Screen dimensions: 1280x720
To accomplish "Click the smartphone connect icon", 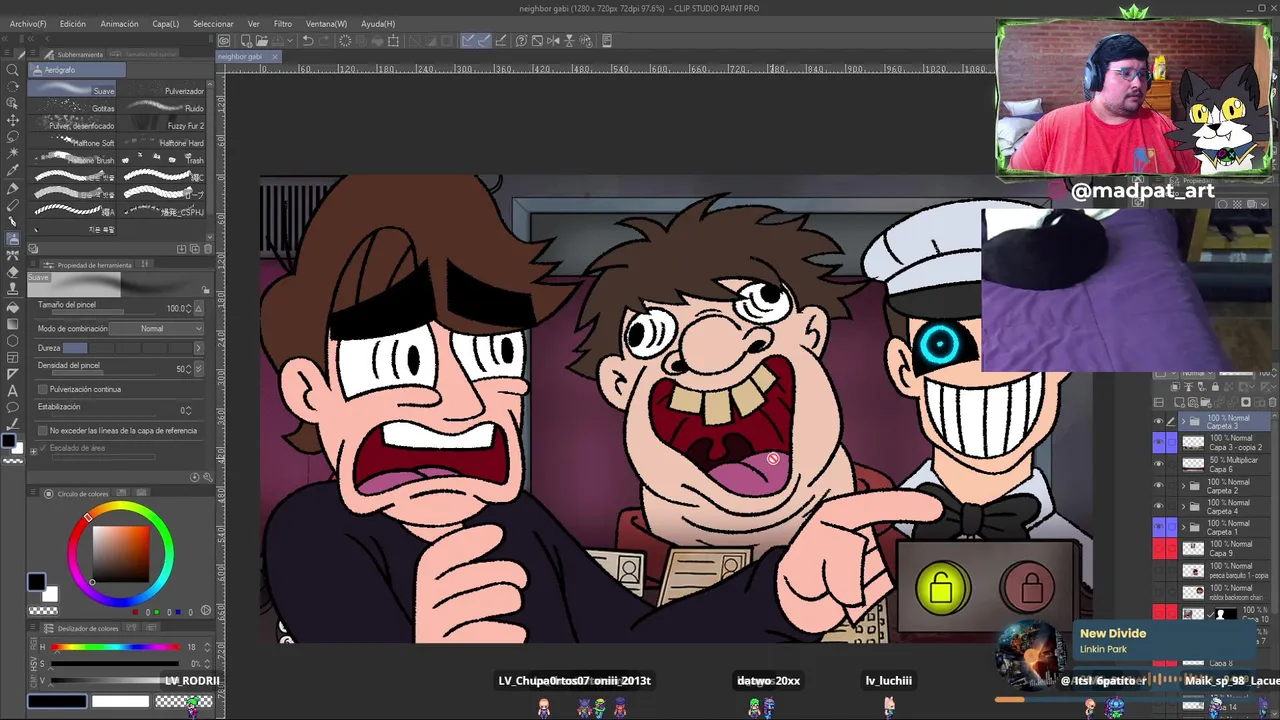I will pyautogui.click(x=607, y=41).
